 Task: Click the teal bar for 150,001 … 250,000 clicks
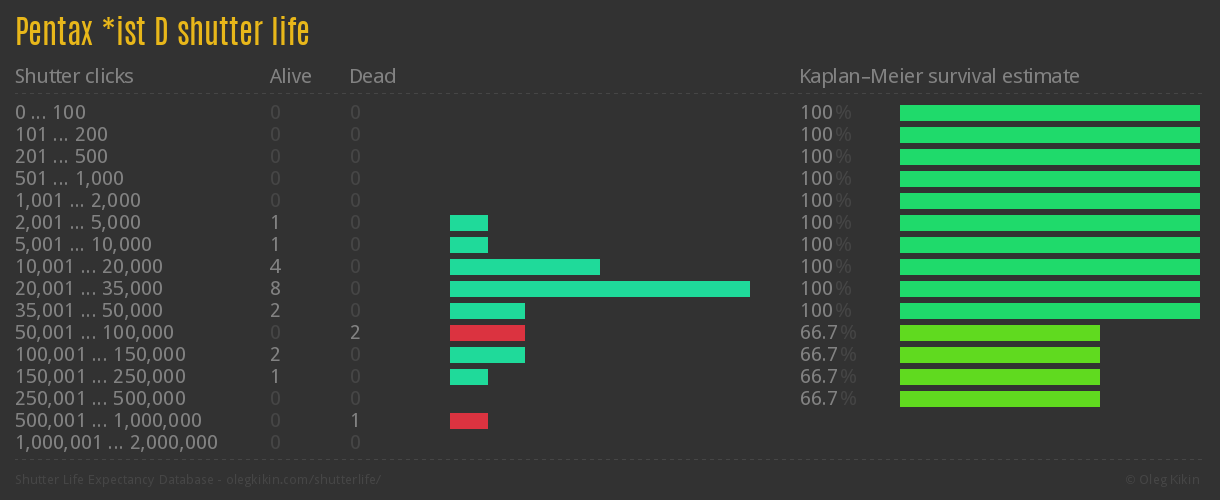(468, 377)
